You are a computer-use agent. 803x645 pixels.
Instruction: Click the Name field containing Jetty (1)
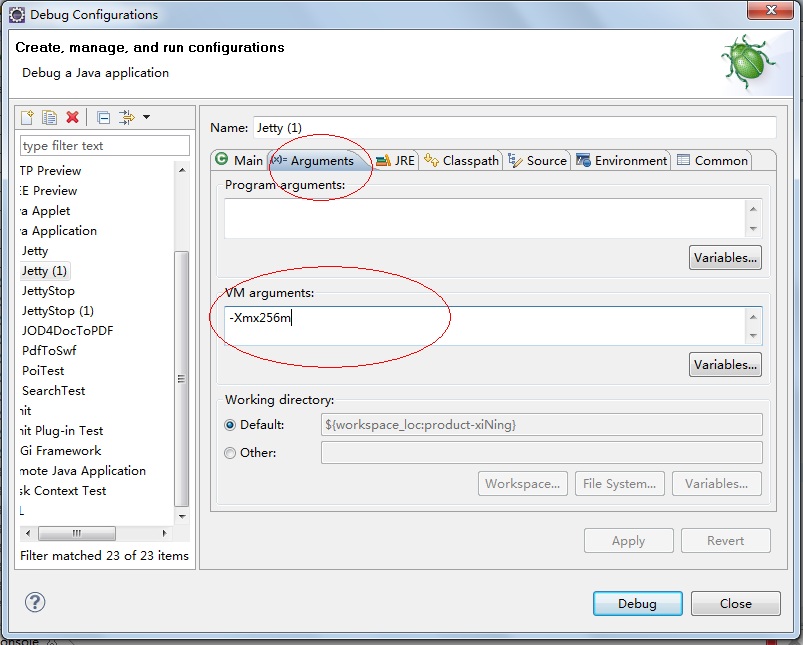pos(515,127)
